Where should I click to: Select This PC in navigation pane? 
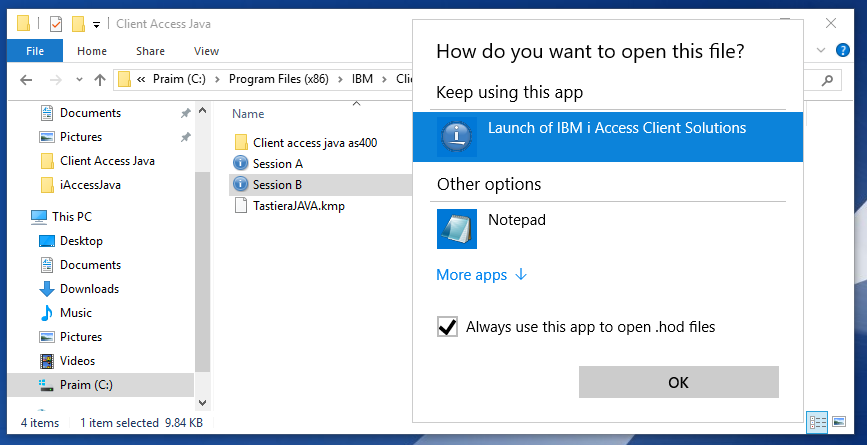tap(72, 217)
